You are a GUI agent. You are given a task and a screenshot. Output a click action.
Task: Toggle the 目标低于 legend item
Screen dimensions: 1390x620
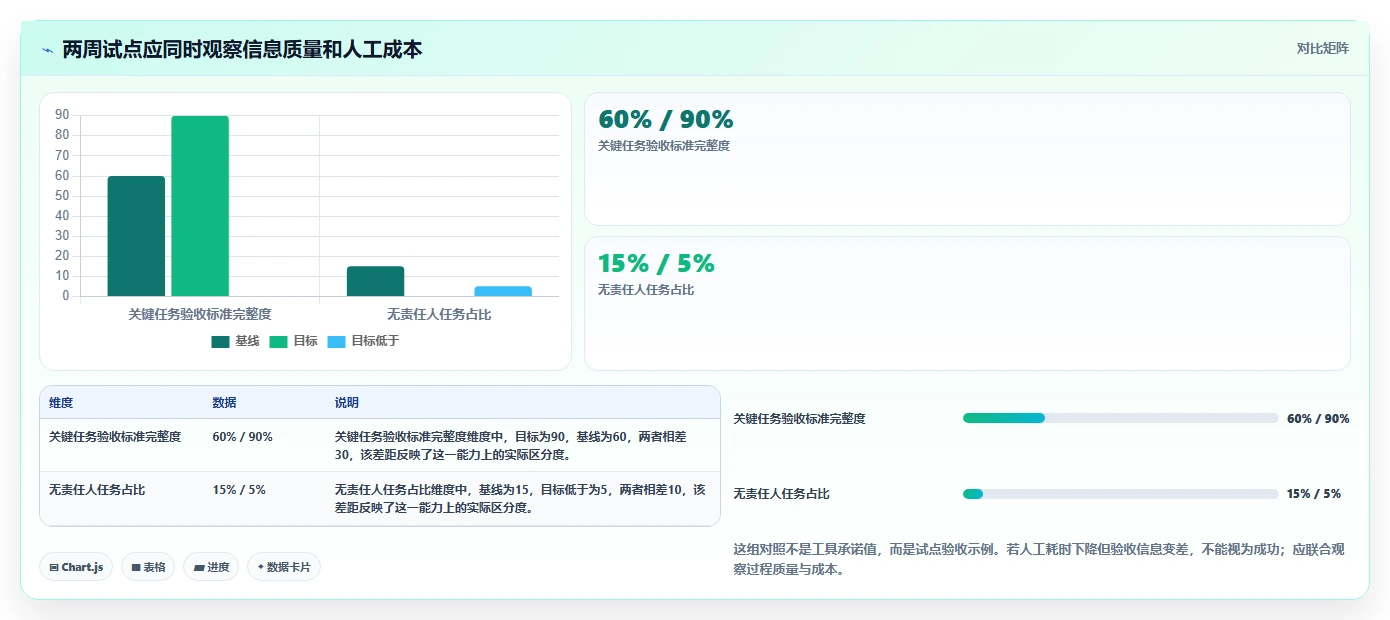[x=364, y=341]
